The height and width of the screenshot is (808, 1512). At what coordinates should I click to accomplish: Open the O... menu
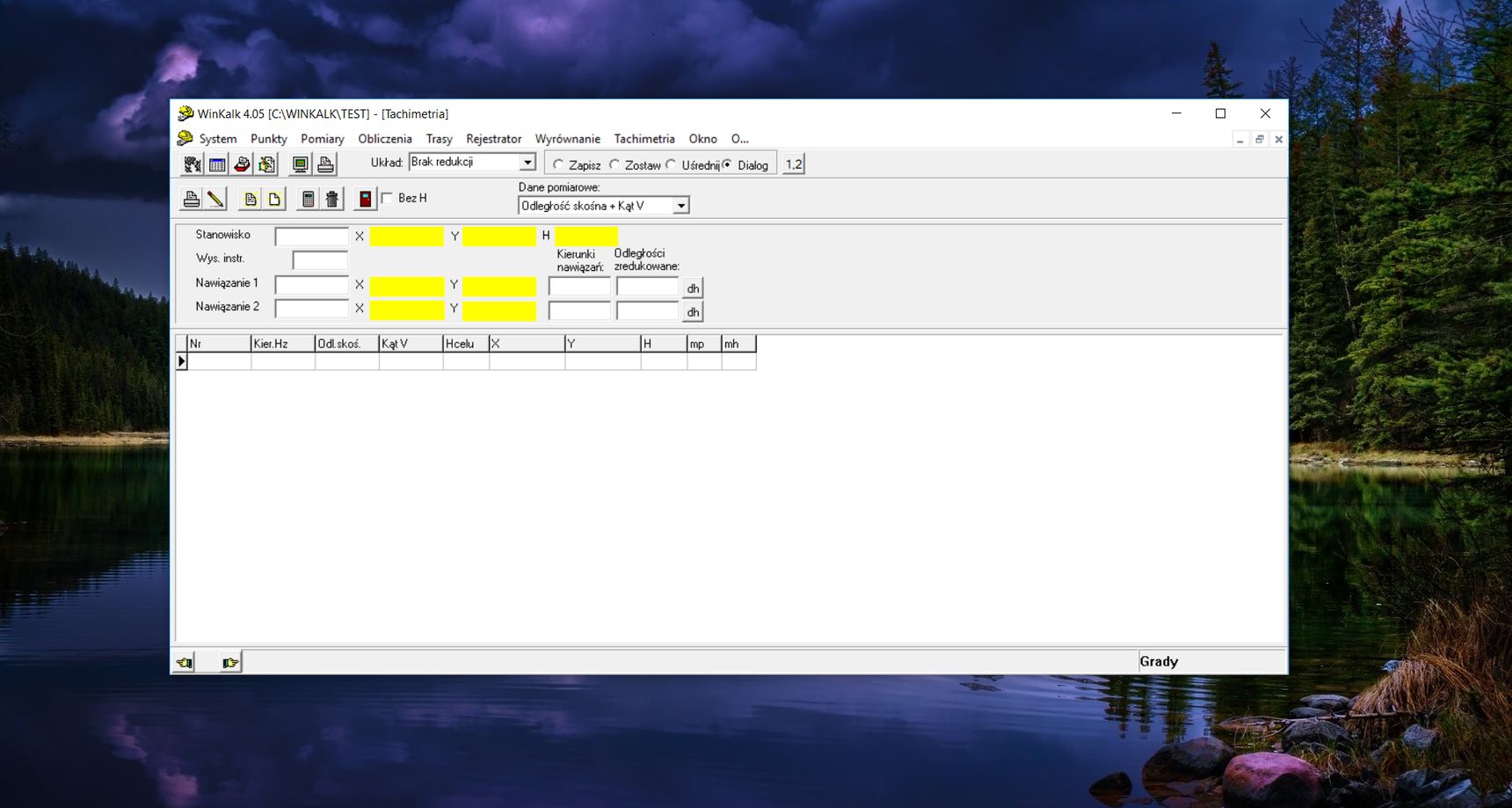740,139
